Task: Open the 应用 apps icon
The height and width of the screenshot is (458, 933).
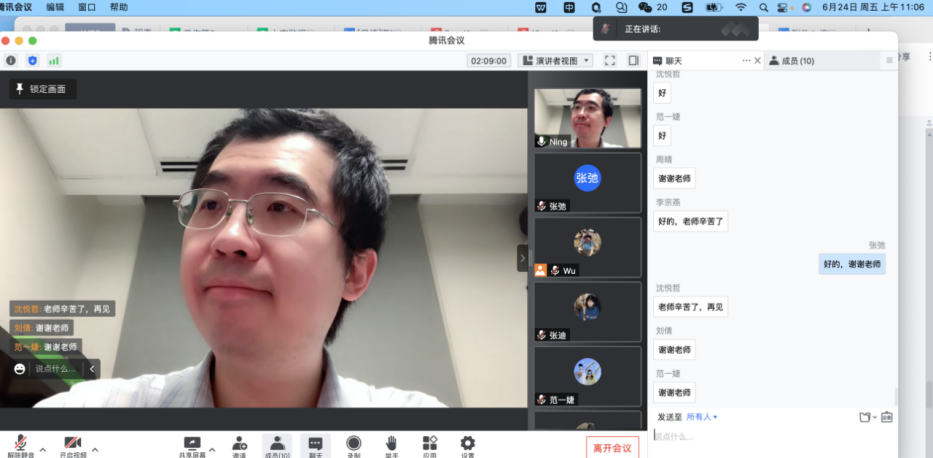Action: click(429, 443)
